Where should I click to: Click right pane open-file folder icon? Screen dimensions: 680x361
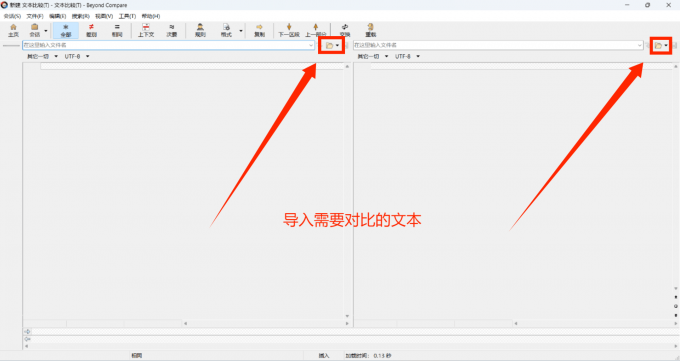tap(658, 46)
